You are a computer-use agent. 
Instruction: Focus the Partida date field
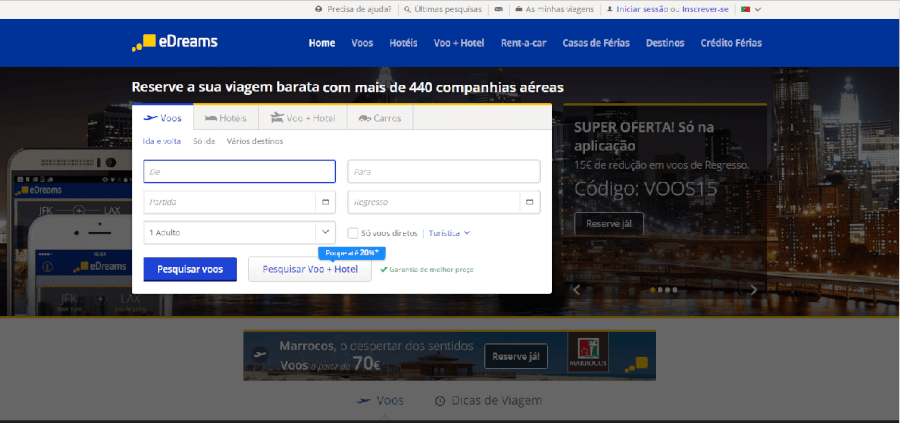click(x=239, y=202)
